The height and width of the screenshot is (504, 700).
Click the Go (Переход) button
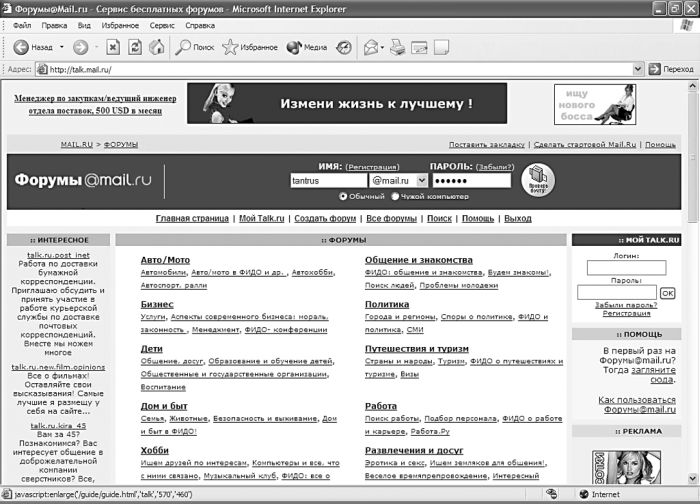(x=671, y=69)
